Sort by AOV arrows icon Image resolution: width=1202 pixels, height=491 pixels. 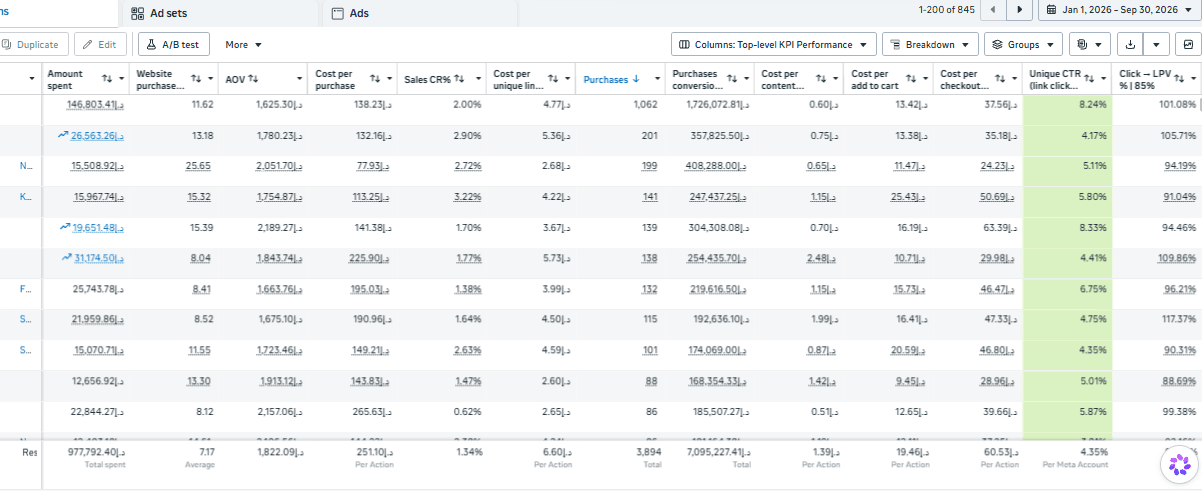[254, 79]
